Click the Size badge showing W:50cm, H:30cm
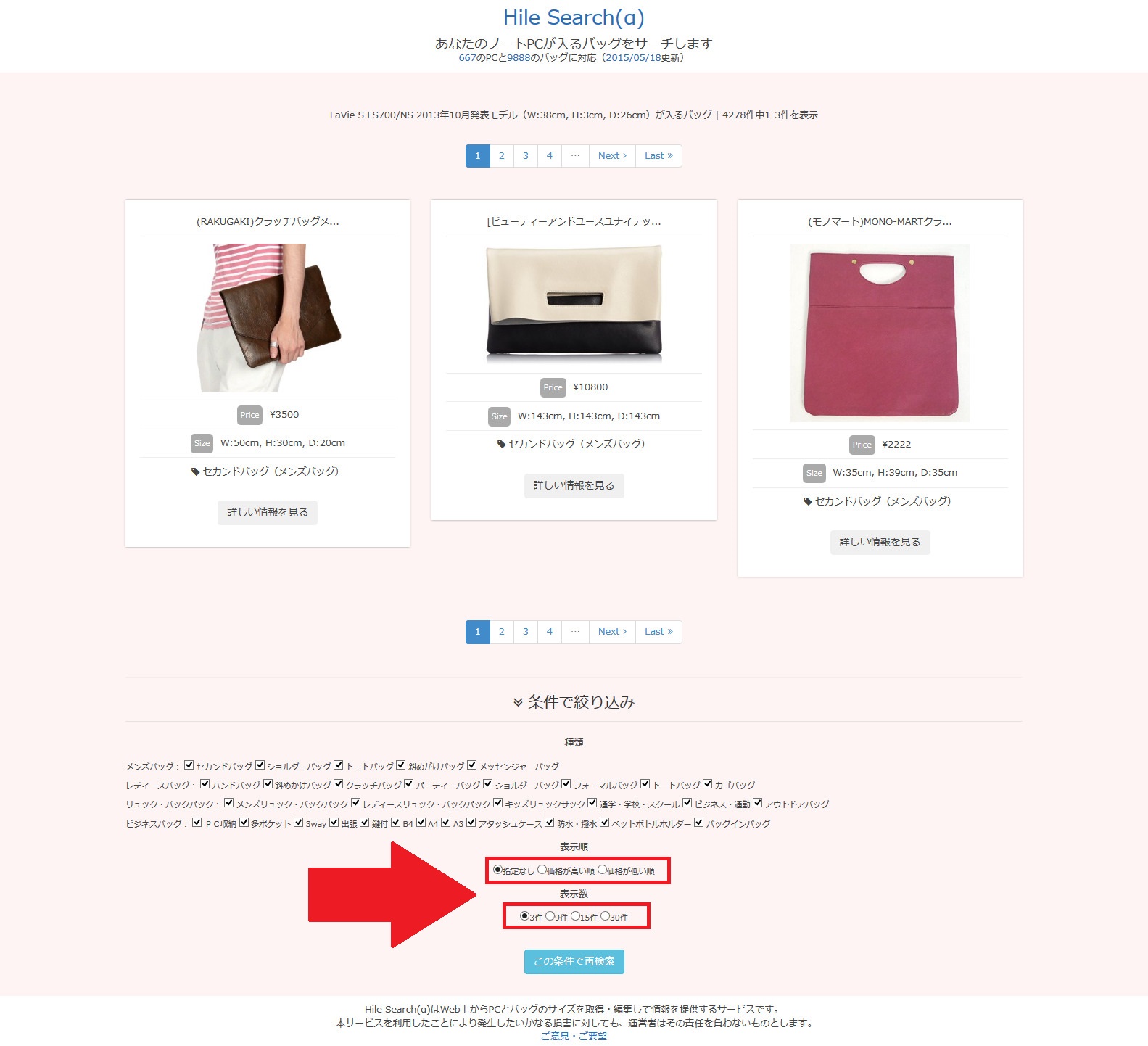This screenshot has width=1148, height=1046. [202, 443]
